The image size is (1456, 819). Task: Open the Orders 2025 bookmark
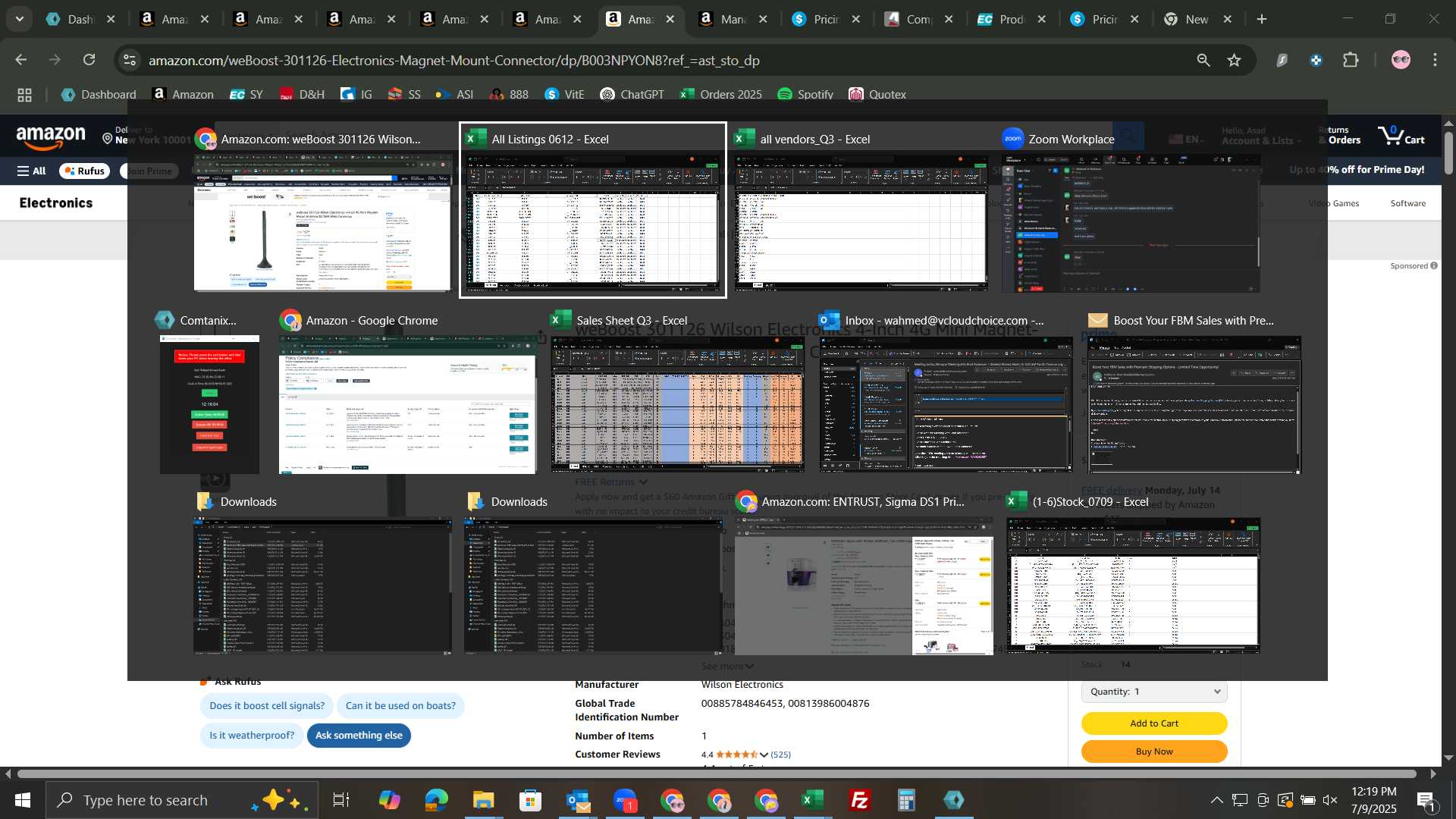[x=721, y=95]
